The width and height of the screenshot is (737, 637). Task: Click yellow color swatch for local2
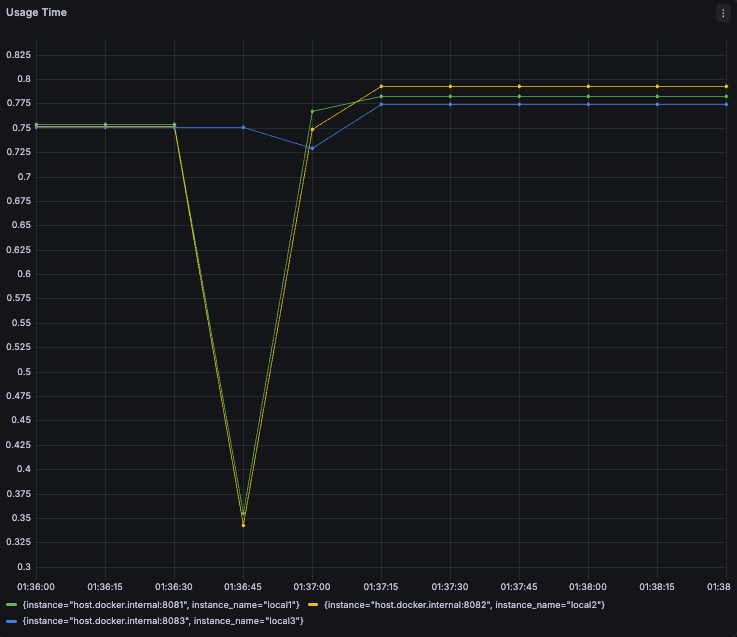pyautogui.click(x=313, y=605)
